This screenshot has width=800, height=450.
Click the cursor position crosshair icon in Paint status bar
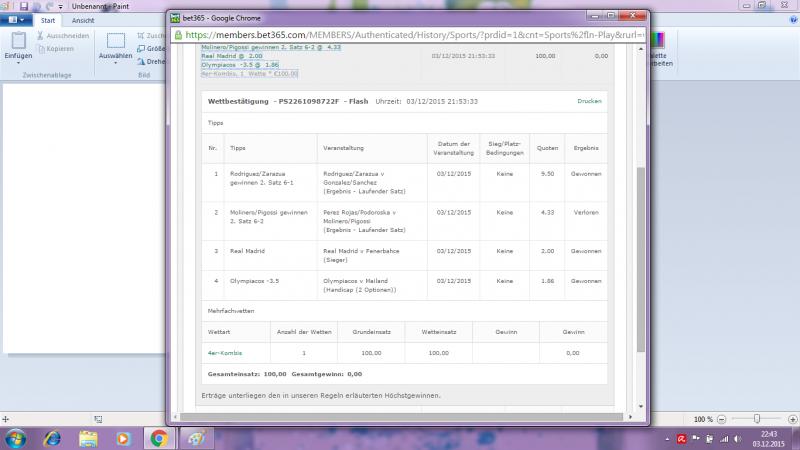tap(6, 419)
